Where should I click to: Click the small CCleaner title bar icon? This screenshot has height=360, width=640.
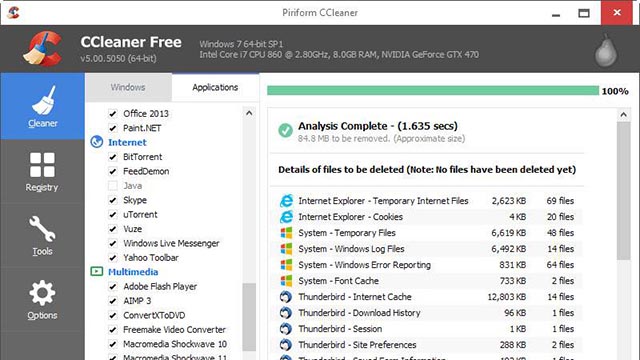(13, 12)
